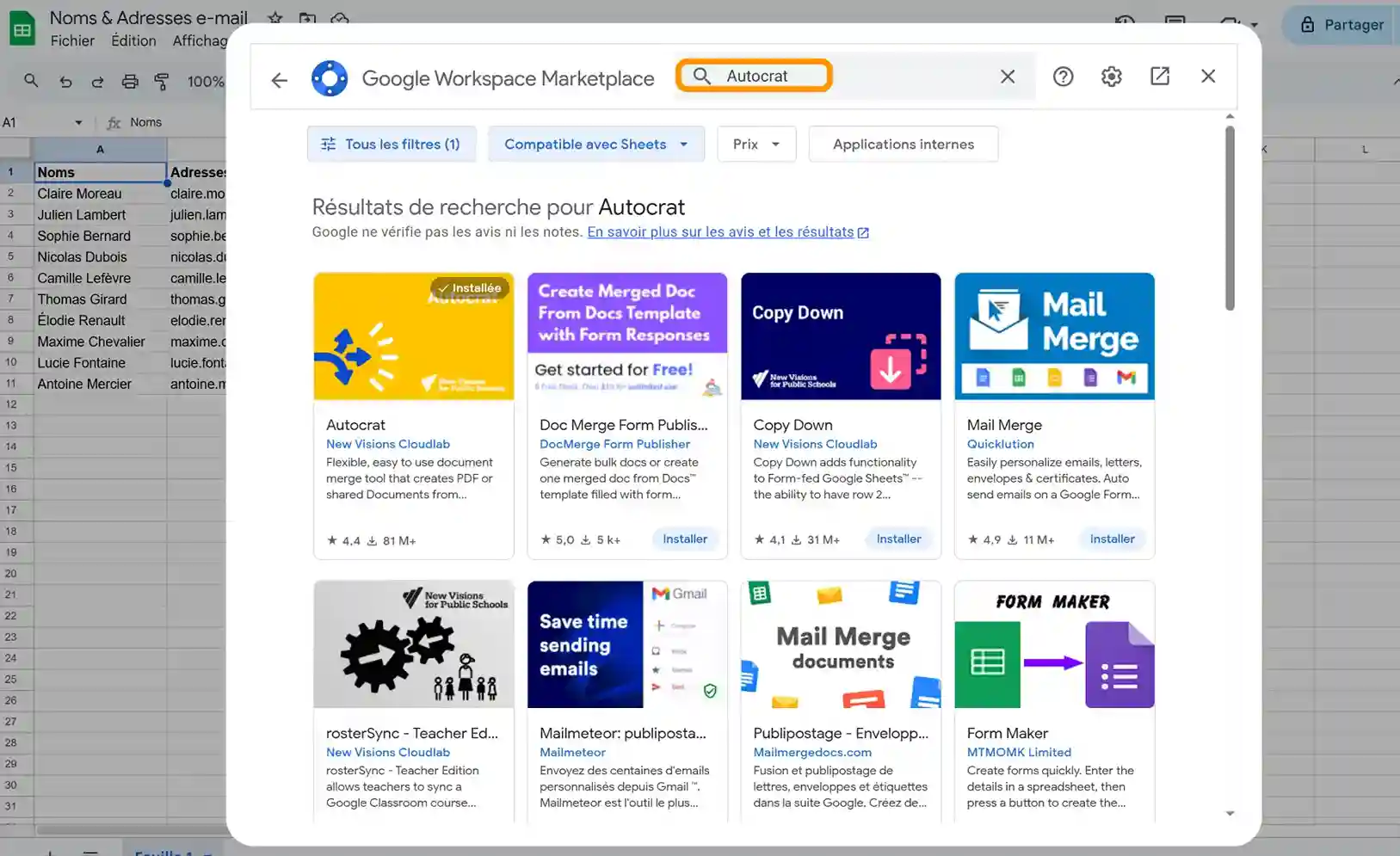Viewport: 1400px width, 856px height.
Task: Select Applications internes filter
Action: pos(904,144)
